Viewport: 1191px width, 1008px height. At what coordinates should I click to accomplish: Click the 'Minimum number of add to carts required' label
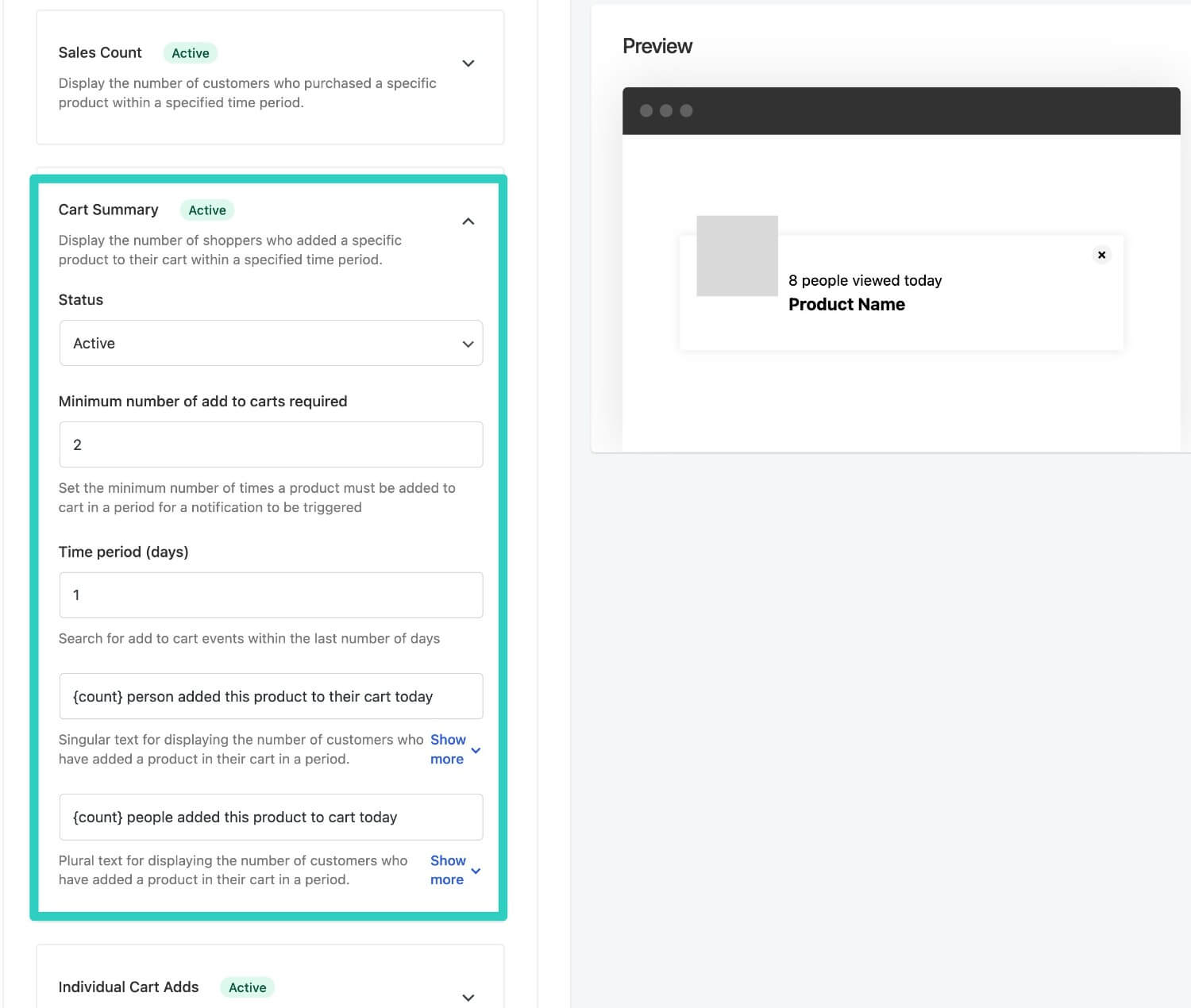[202, 402]
